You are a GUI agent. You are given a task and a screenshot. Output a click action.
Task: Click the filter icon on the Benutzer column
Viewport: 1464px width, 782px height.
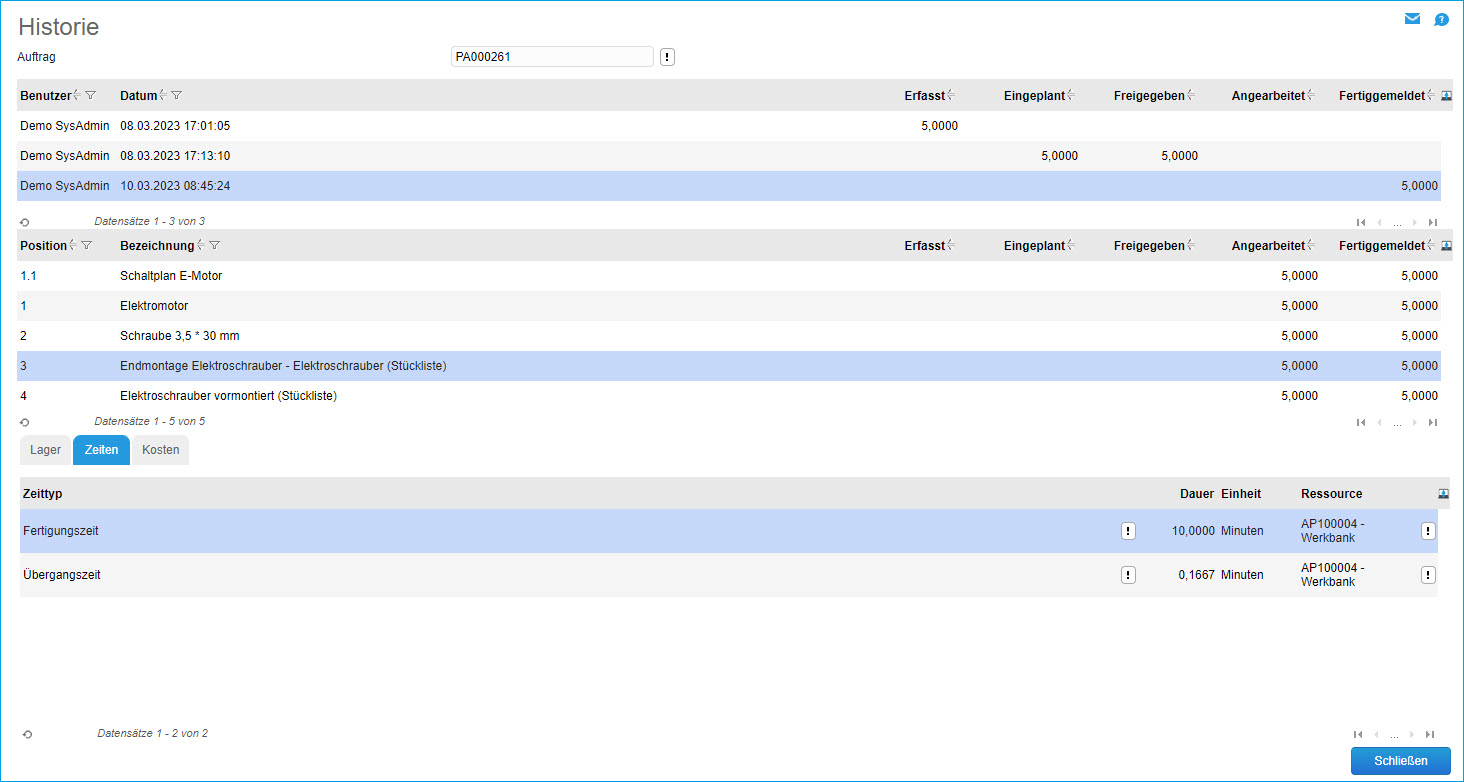coord(91,95)
